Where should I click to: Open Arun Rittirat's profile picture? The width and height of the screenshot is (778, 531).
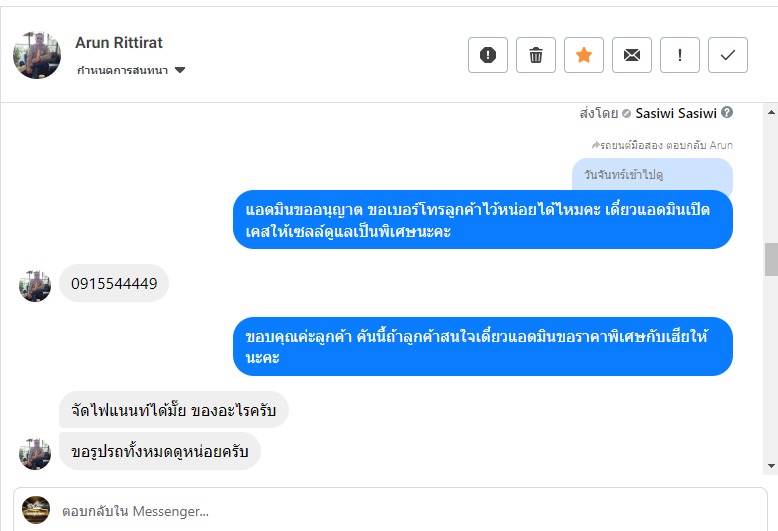coord(37,55)
